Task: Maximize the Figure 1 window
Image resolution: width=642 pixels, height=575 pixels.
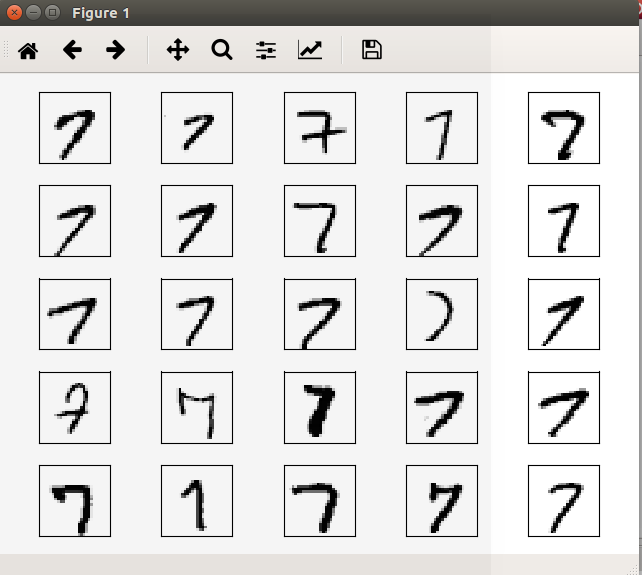Action: [52, 13]
